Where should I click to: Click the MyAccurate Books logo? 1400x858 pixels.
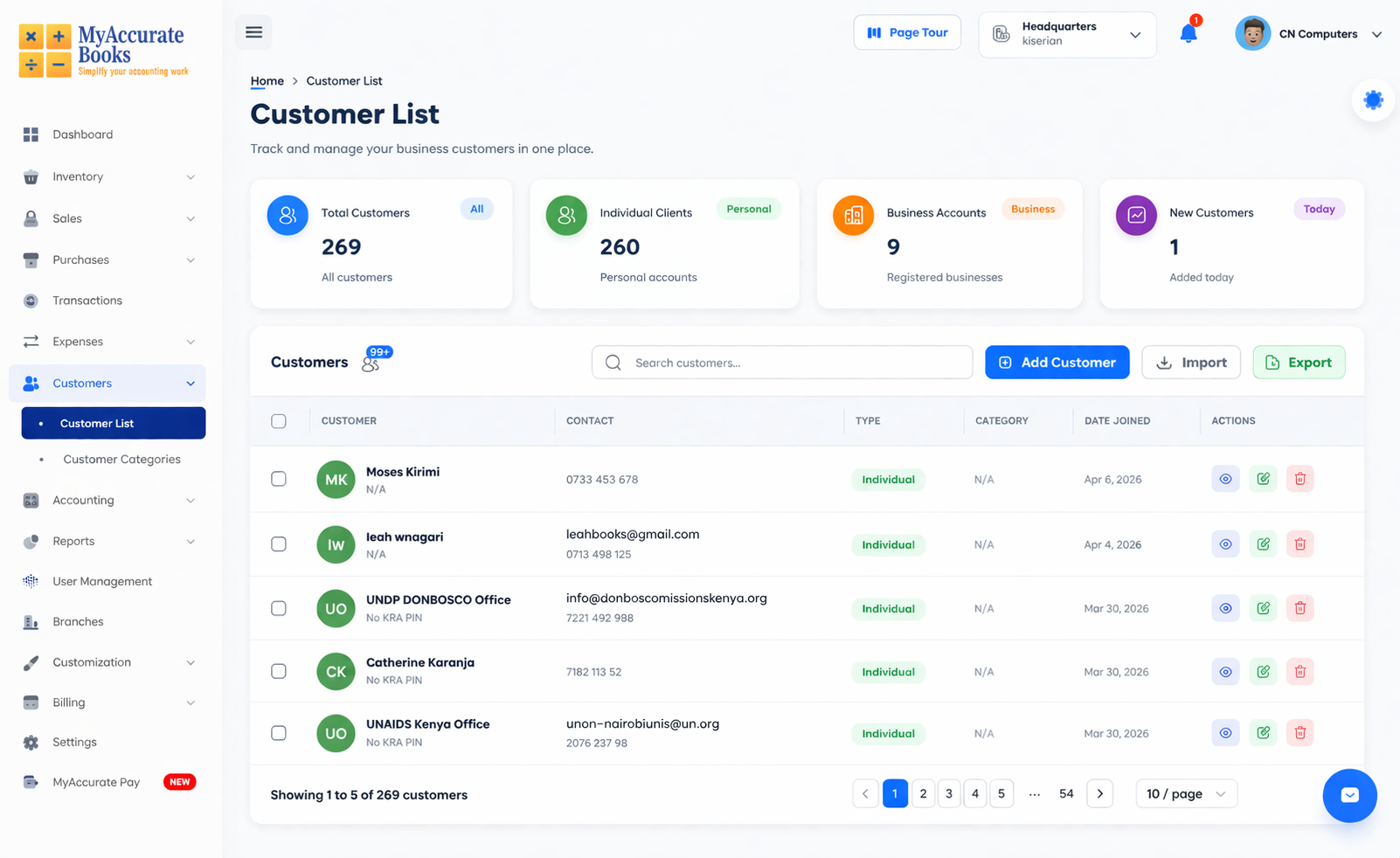click(x=103, y=51)
